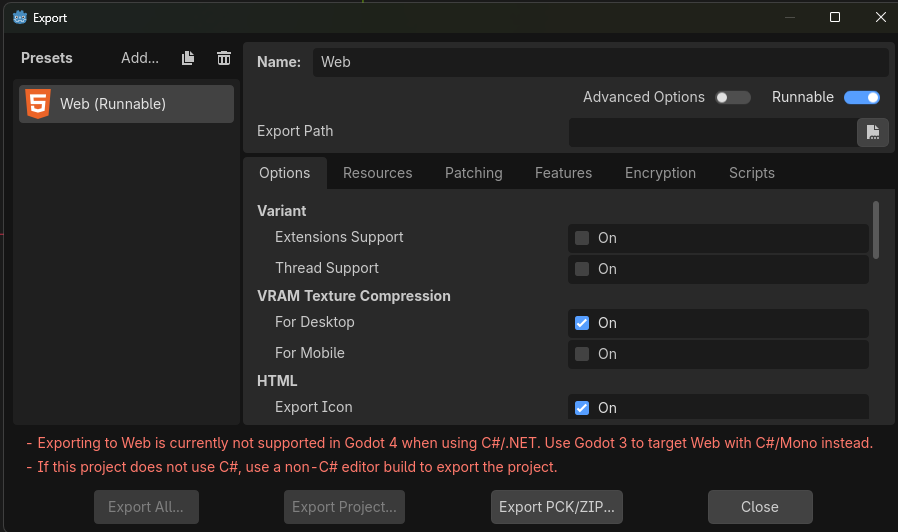Click the For Desktop label
898x532 pixels.
(314, 322)
